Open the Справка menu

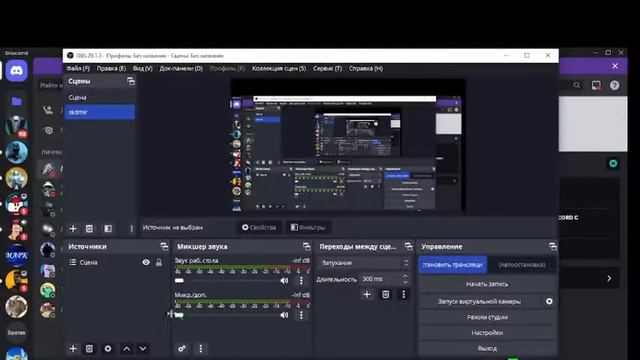(366, 69)
